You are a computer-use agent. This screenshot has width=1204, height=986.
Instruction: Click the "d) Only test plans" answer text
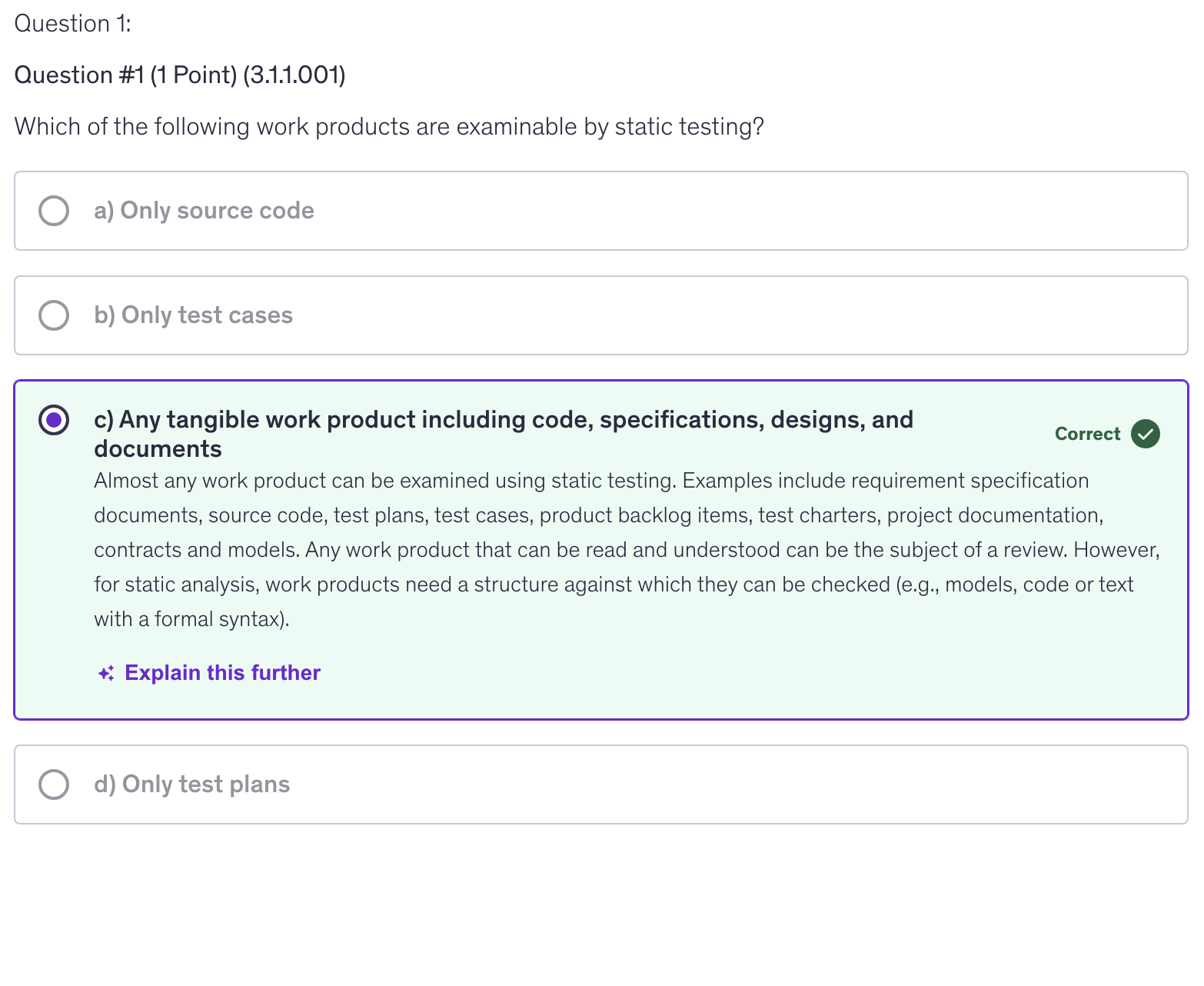click(191, 784)
